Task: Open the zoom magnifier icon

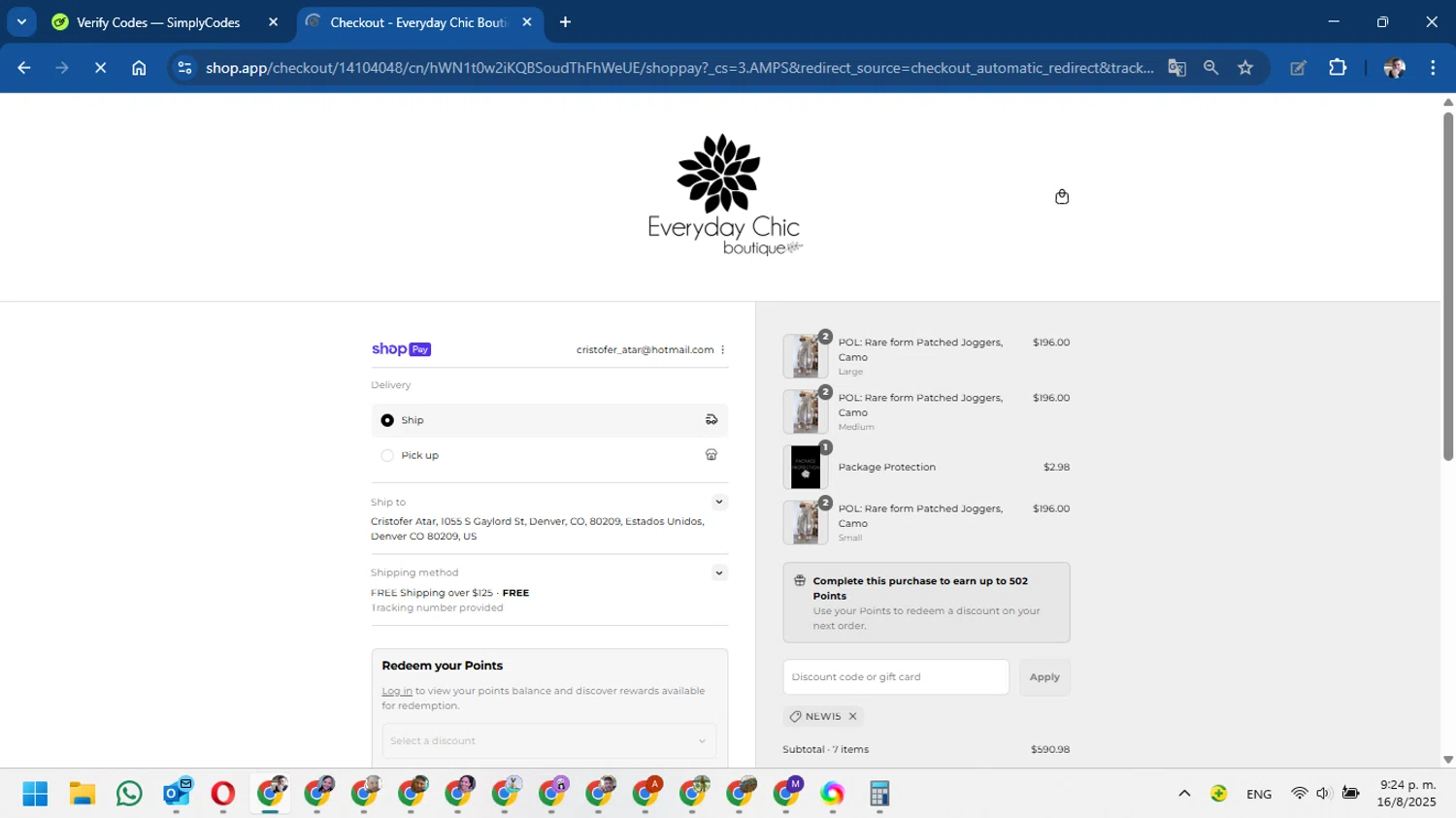Action: pyautogui.click(x=1210, y=68)
